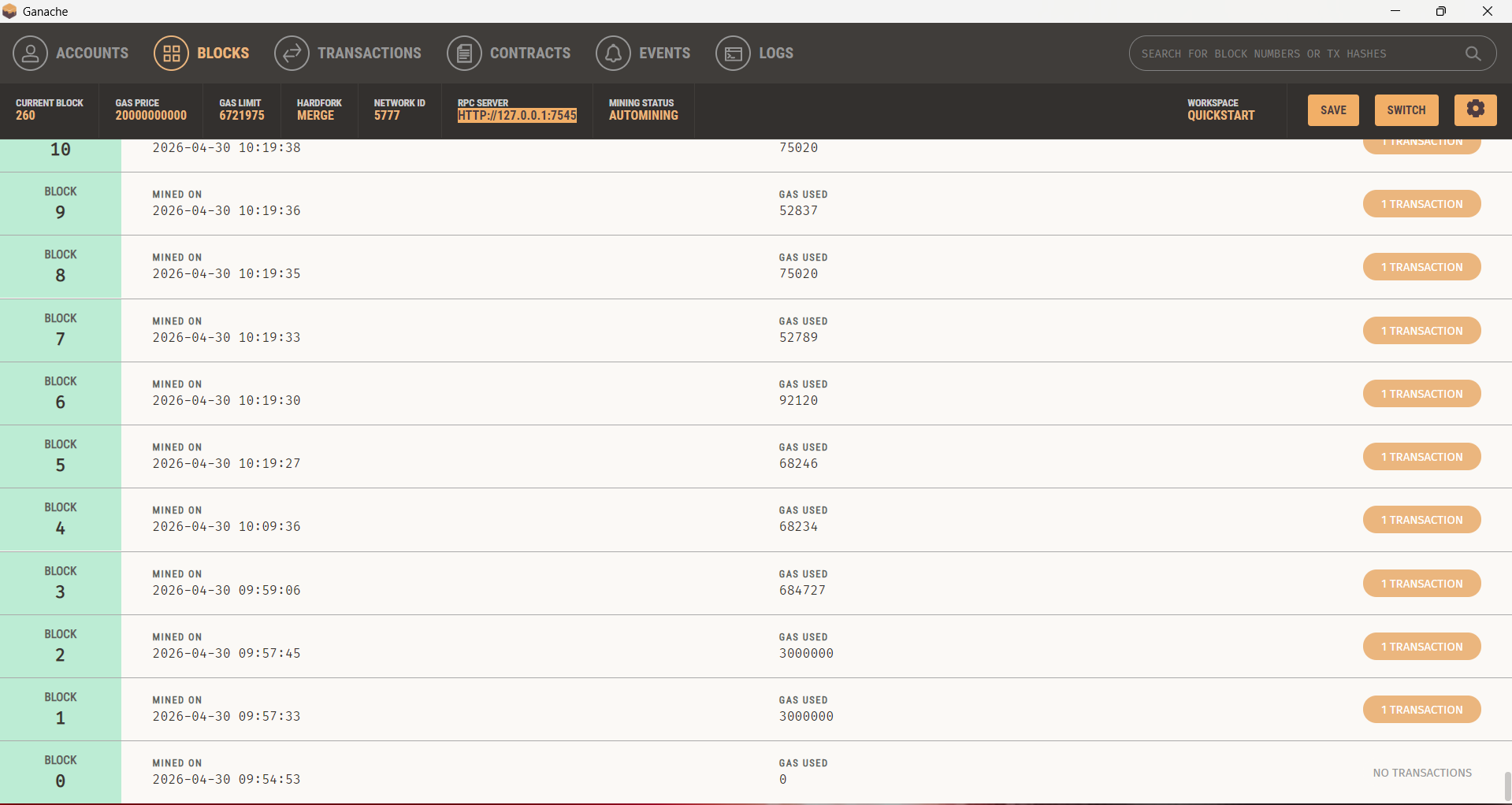Click the Switch workspace button

1406,109
